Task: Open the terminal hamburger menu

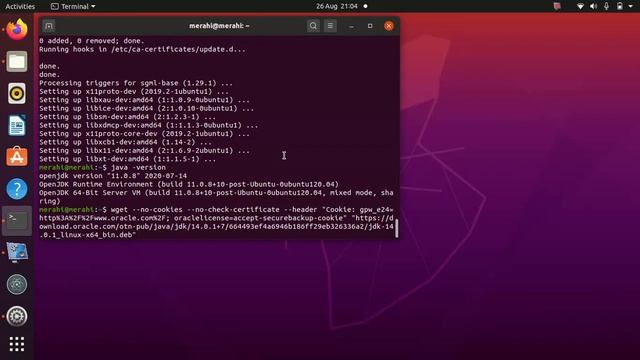Action: tap(330, 26)
